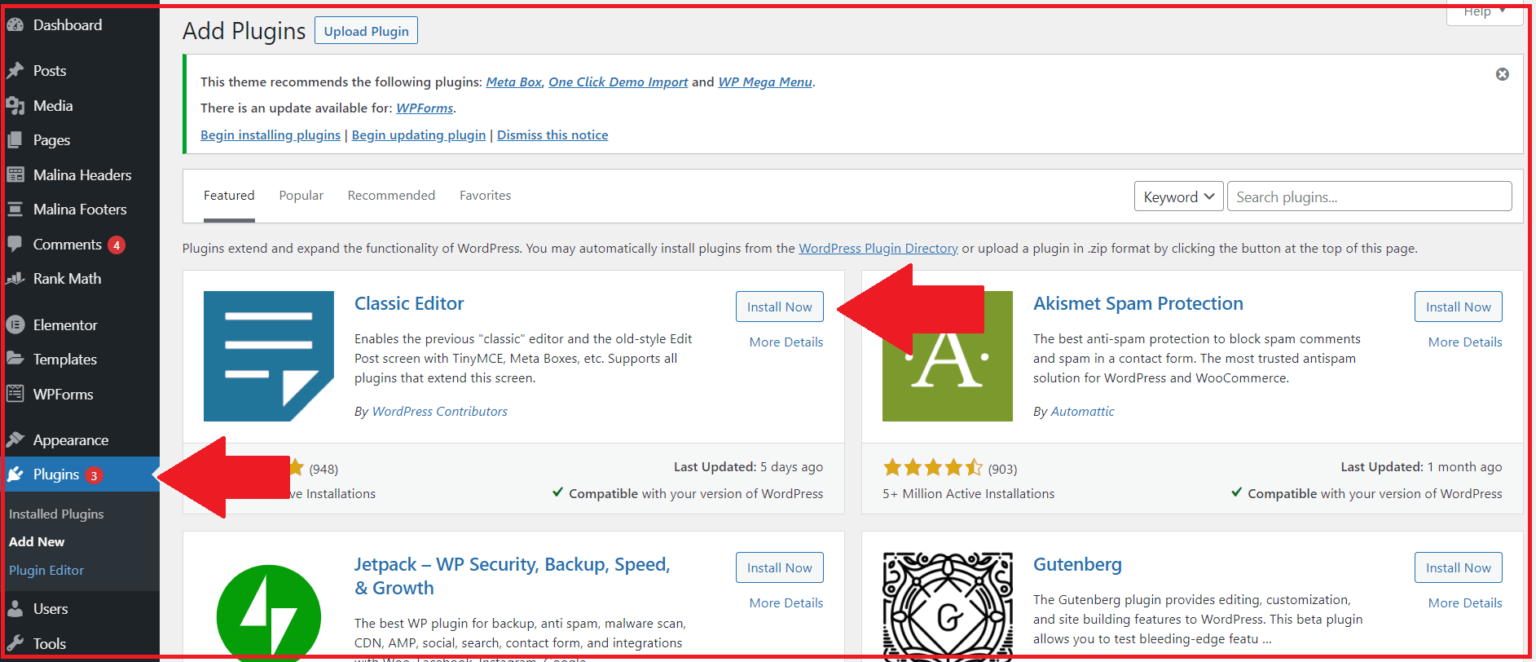Click Akismet's "(903)" rating count

coord(1003,469)
